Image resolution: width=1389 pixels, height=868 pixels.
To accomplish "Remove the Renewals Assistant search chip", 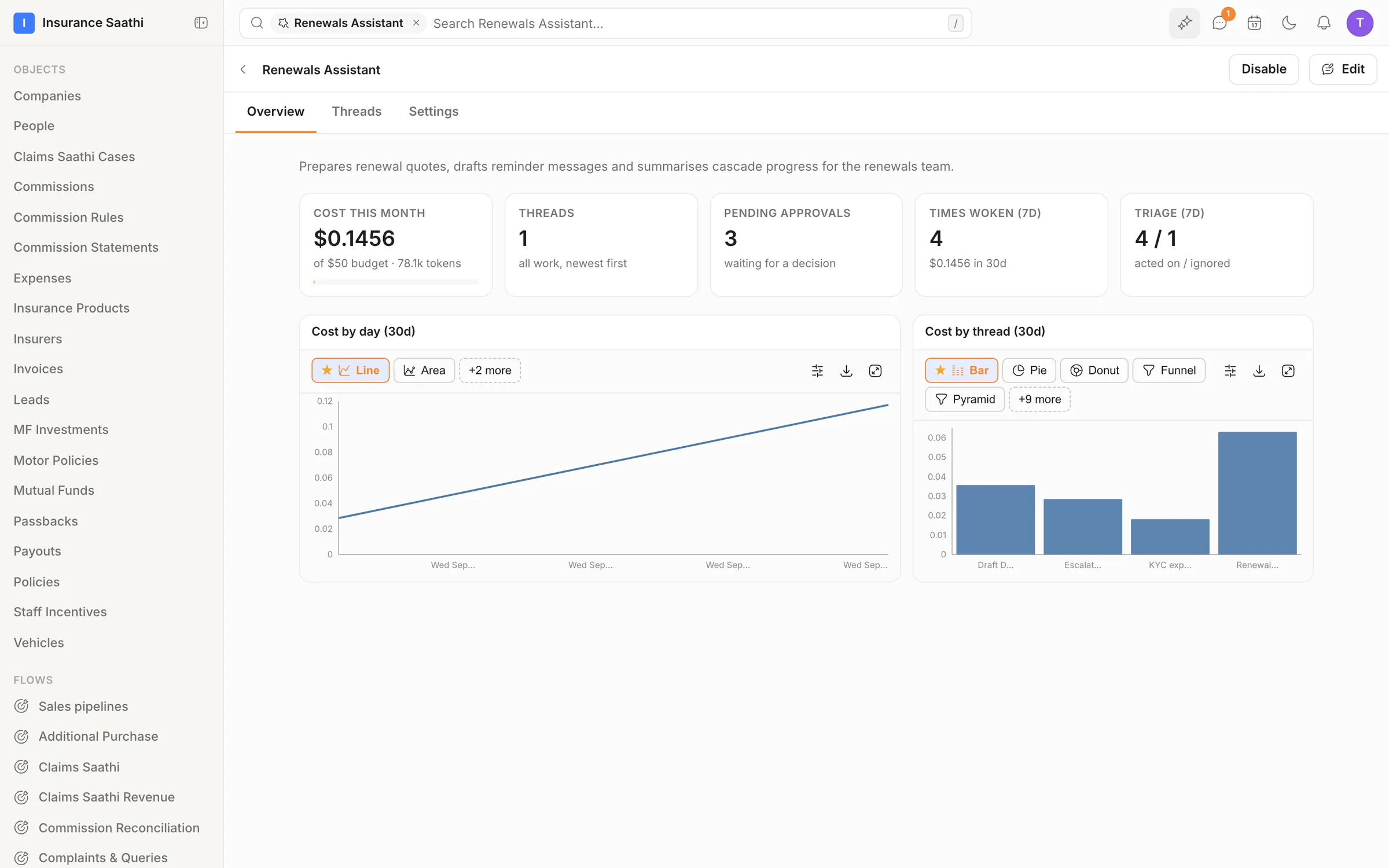I will 416,23.
